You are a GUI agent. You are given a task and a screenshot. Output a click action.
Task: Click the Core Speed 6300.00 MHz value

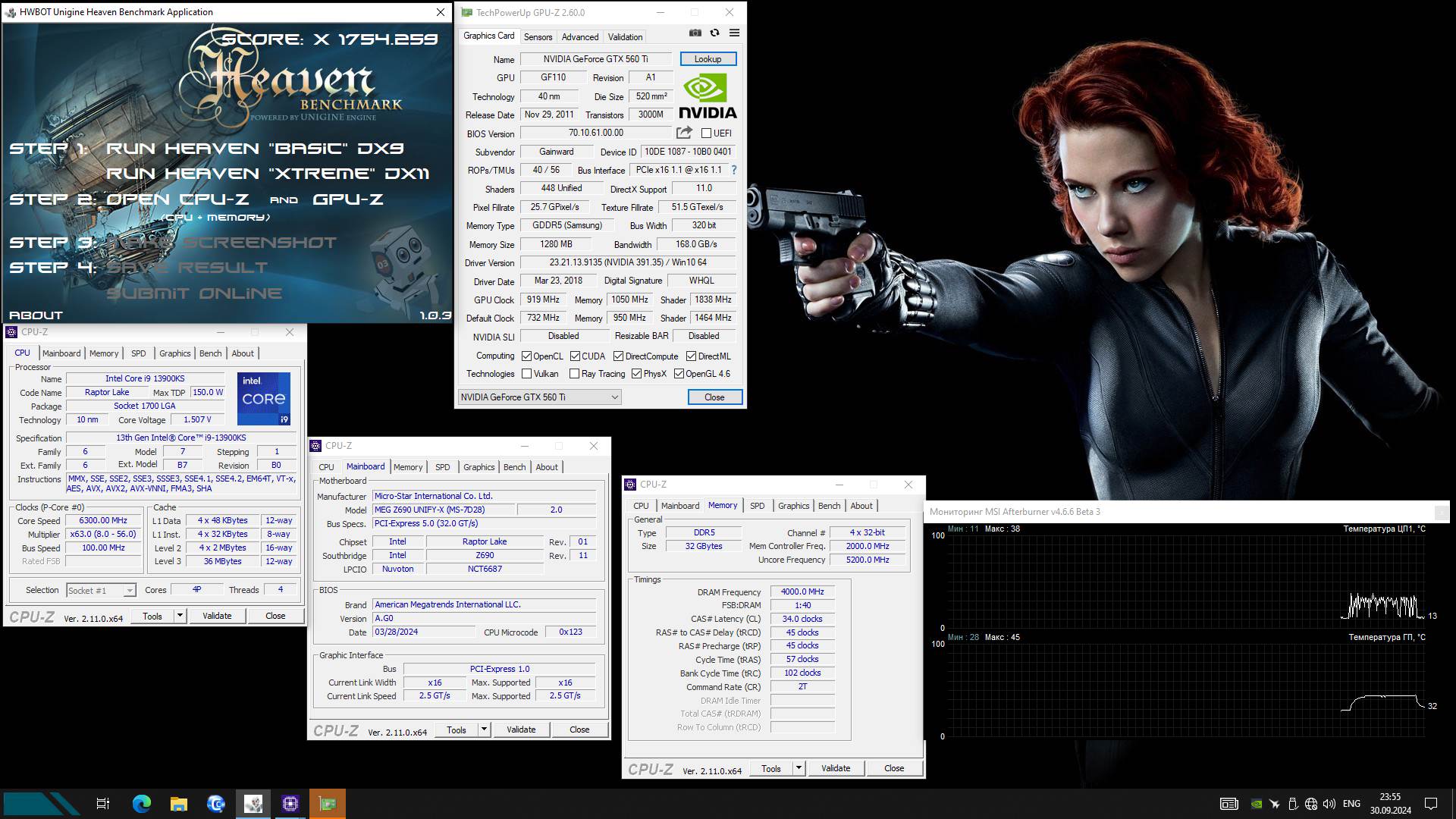(x=103, y=521)
